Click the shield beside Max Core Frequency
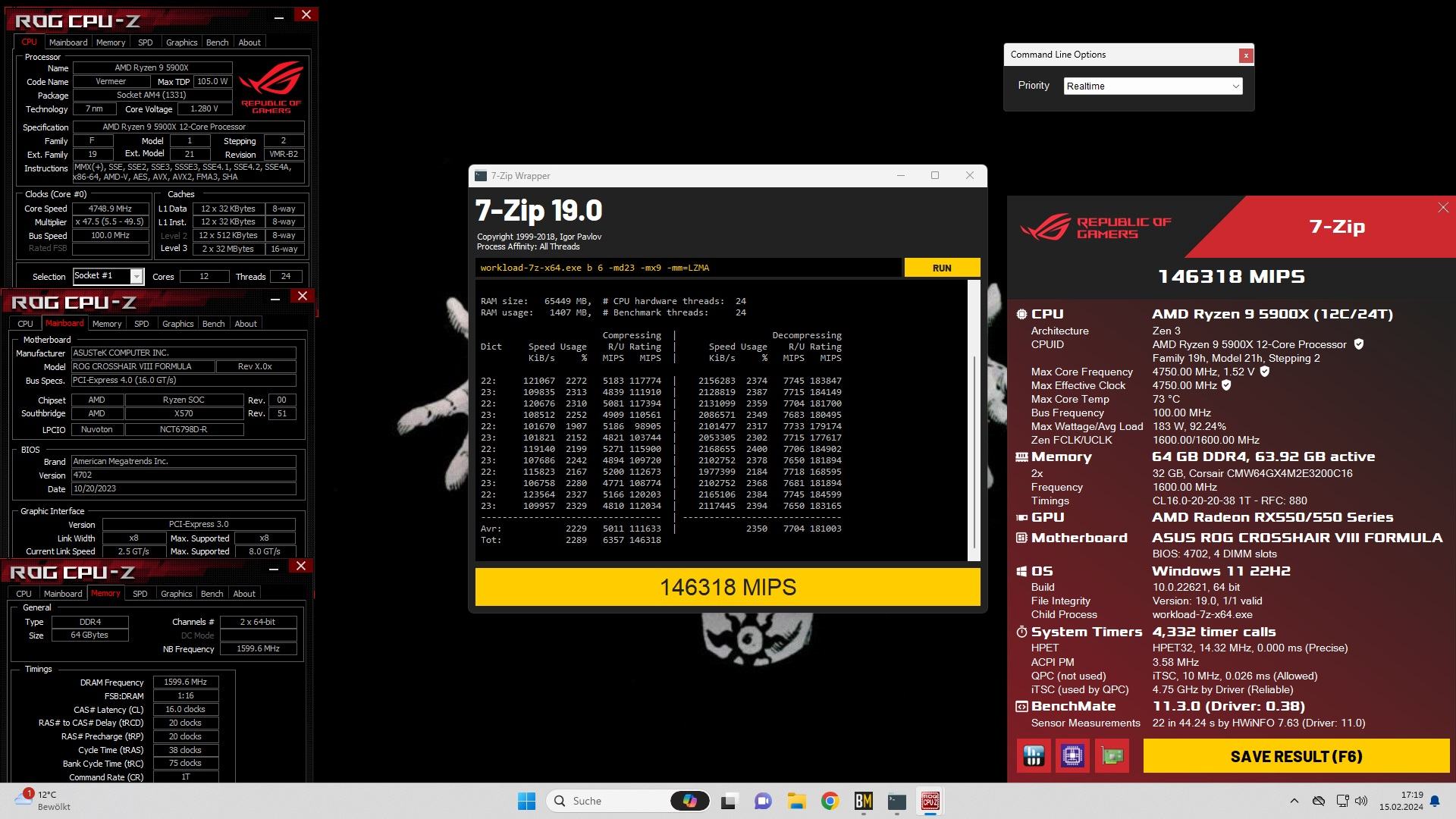 click(1265, 372)
